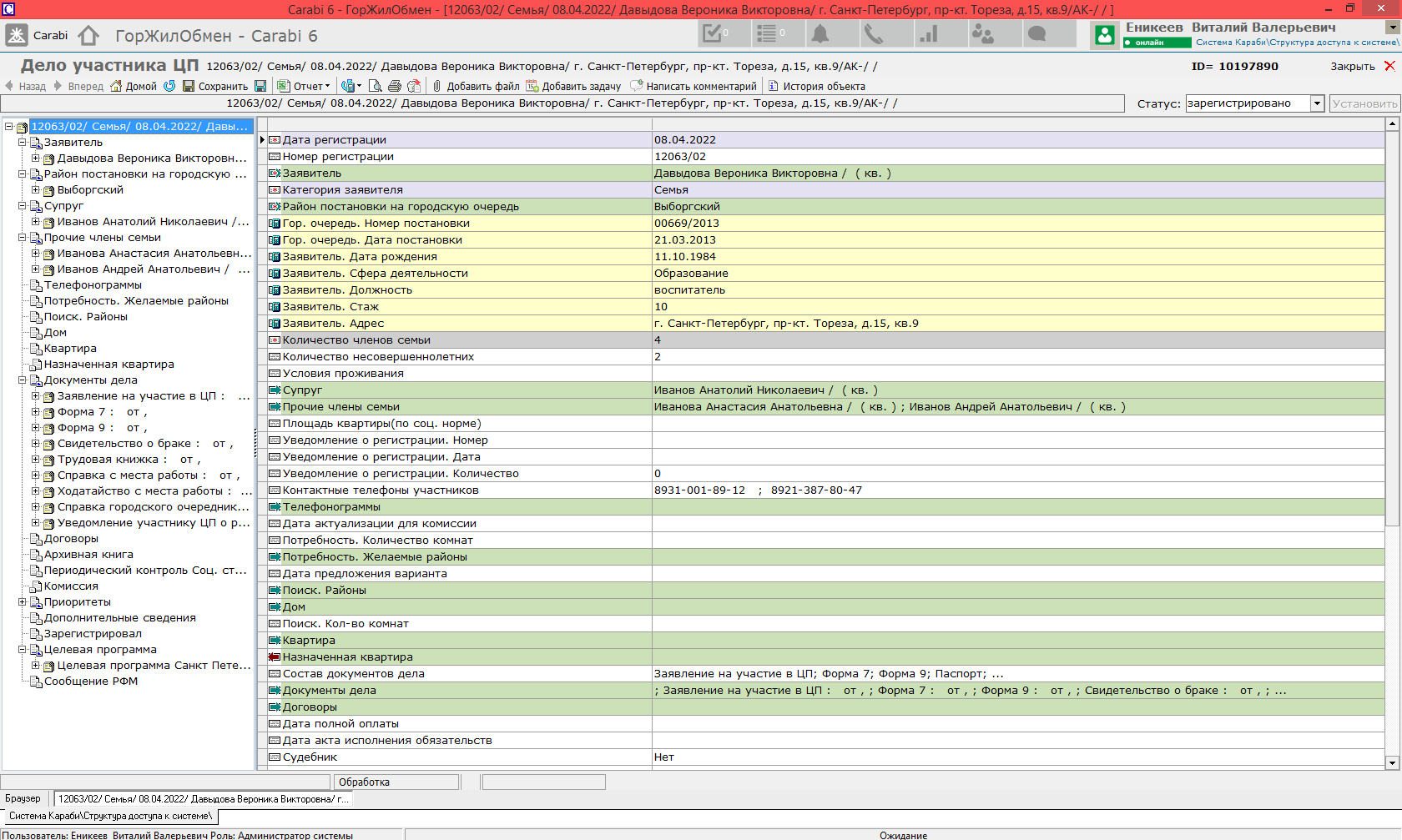Click vertical scrollbar down arrow
1402x840 pixels.
(1391, 762)
